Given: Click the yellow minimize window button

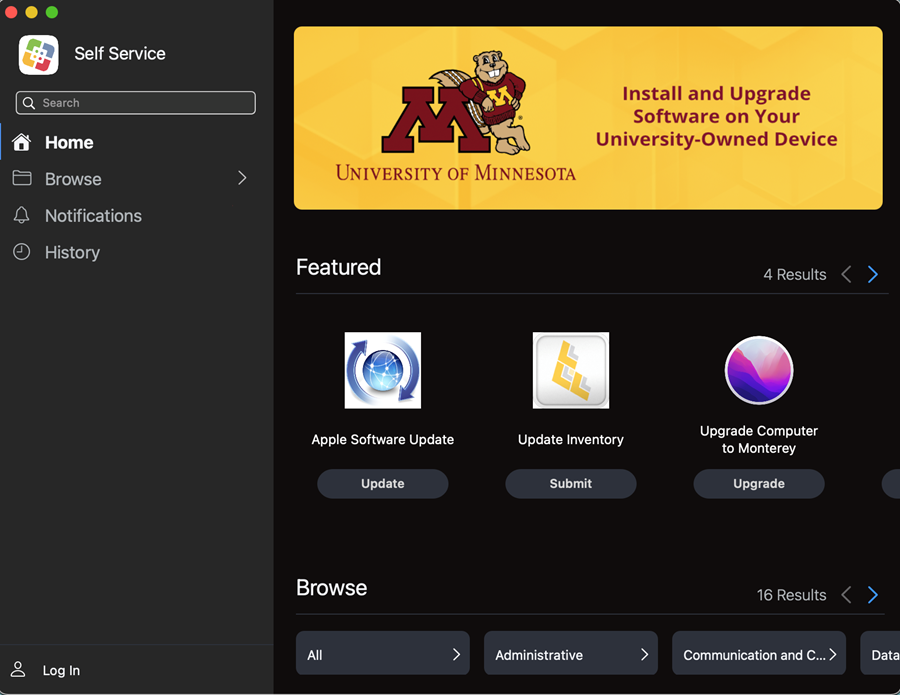Looking at the screenshot, I should [32, 12].
